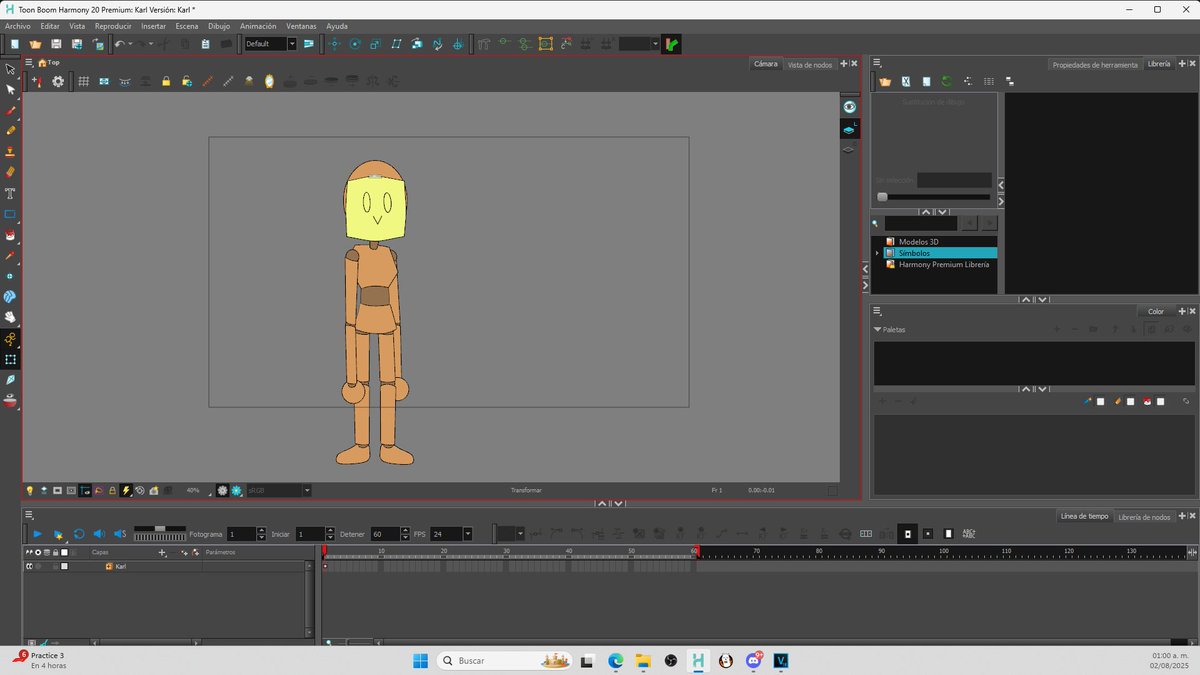Select the Brush tool

pyautogui.click(x=10, y=110)
